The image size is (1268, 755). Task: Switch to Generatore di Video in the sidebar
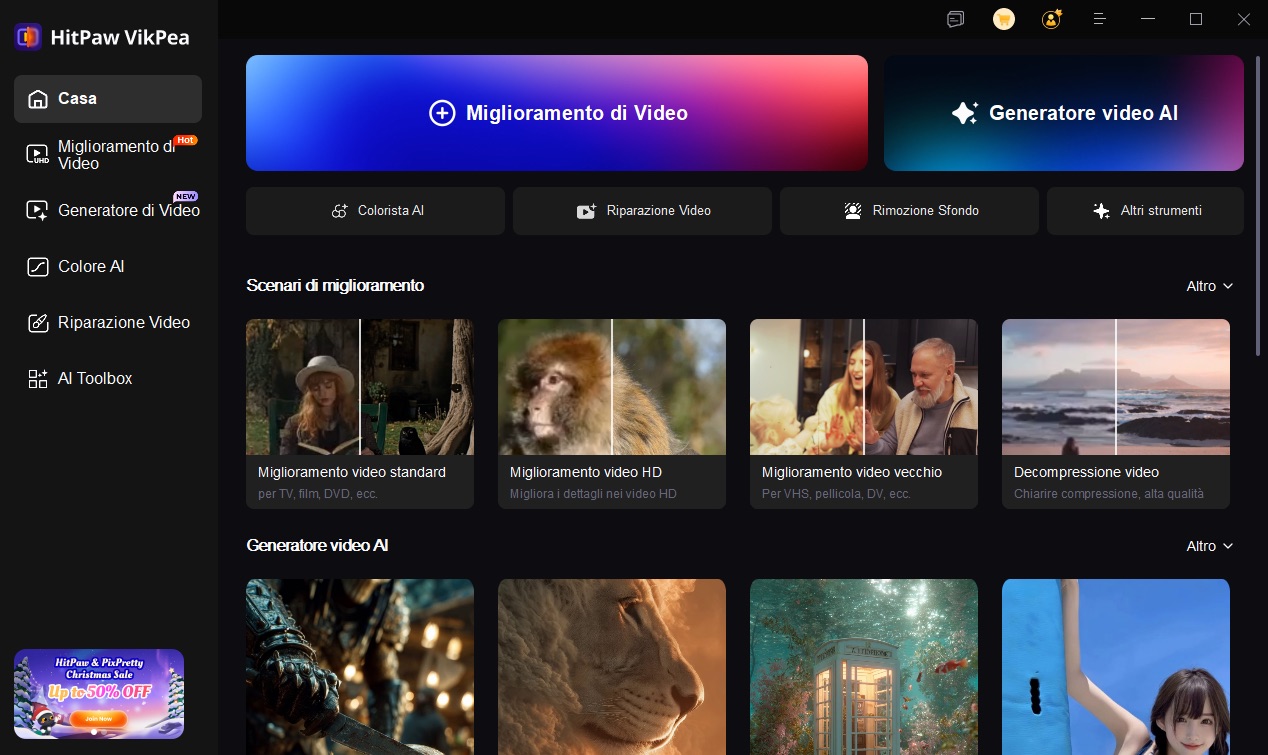[38, 211]
